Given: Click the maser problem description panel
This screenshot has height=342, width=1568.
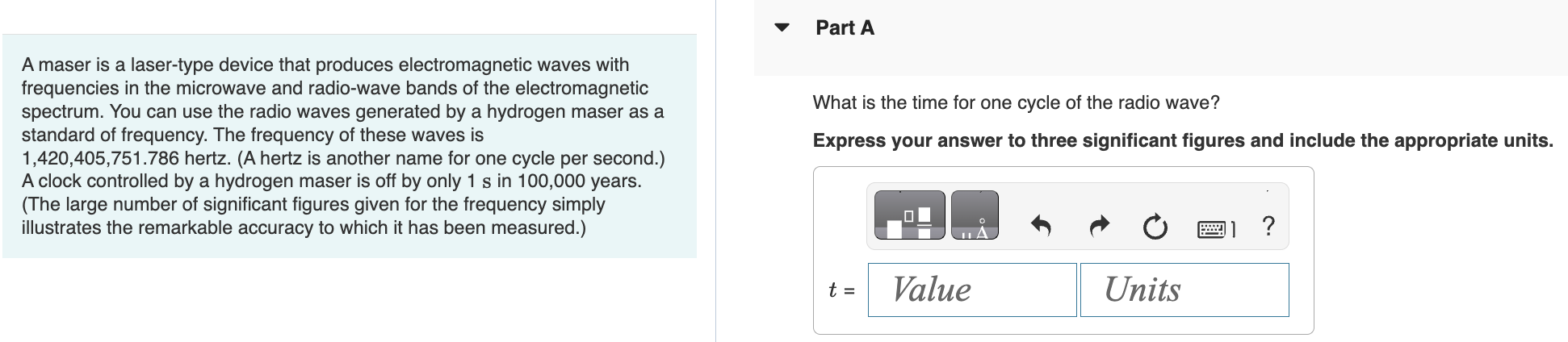Looking at the screenshot, I should [x=349, y=146].
